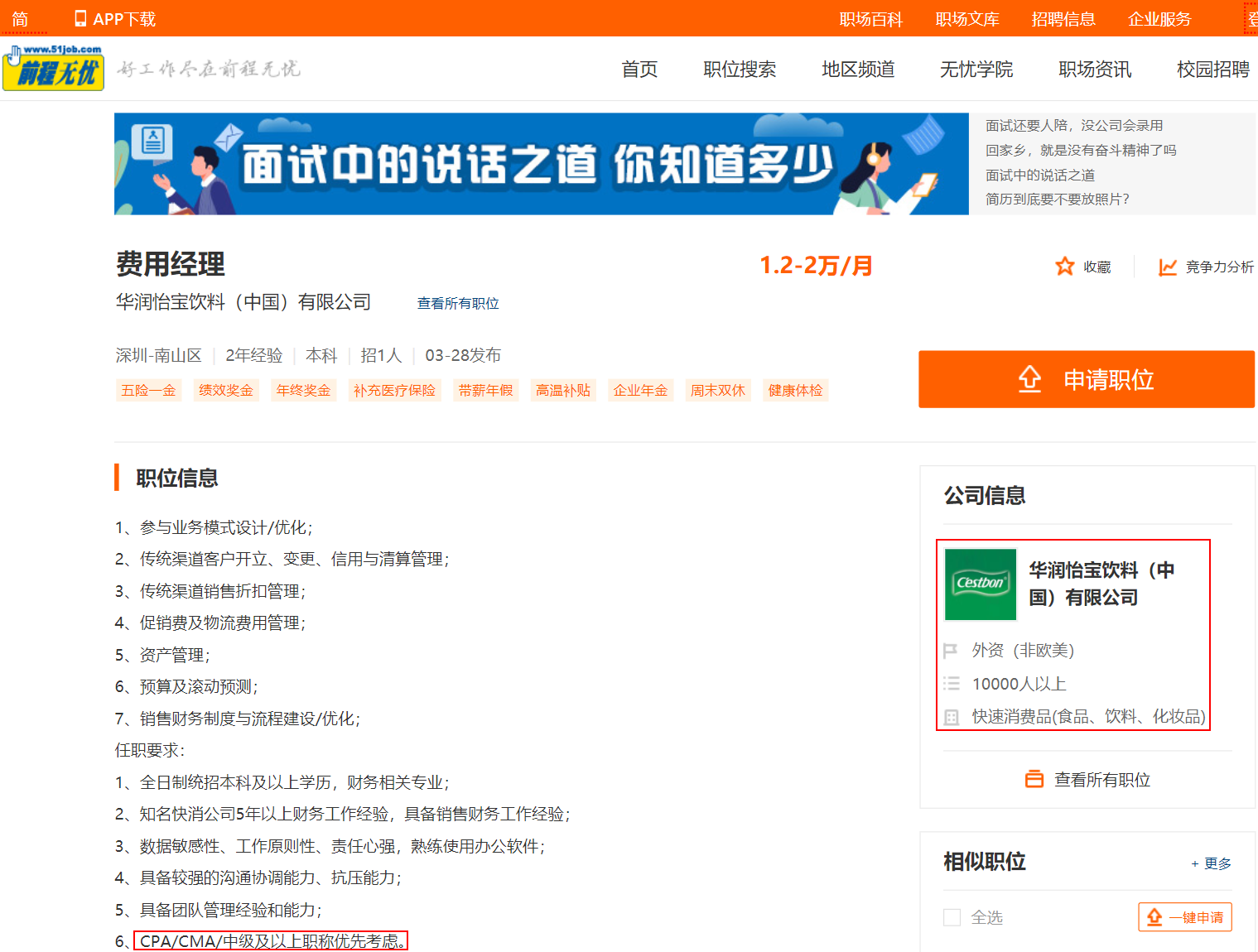The width and height of the screenshot is (1258, 952).
Task: Click the phone icon beside APP下载
Action: 80,18
